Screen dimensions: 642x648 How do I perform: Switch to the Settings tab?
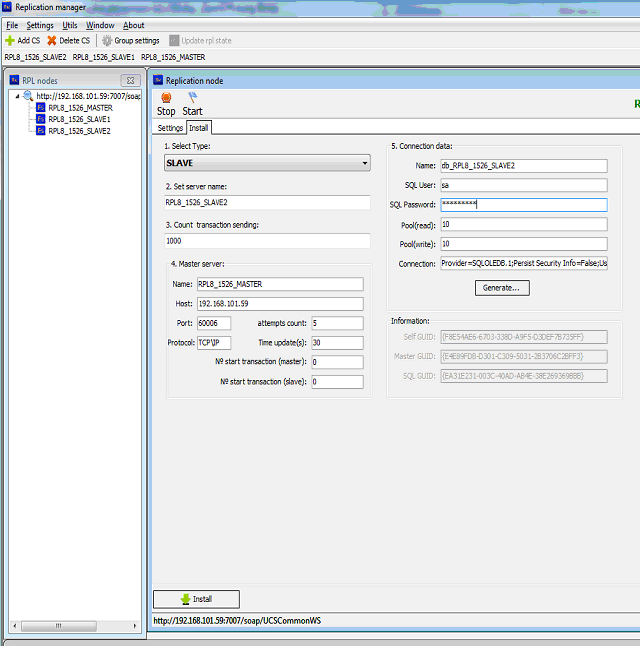point(170,128)
